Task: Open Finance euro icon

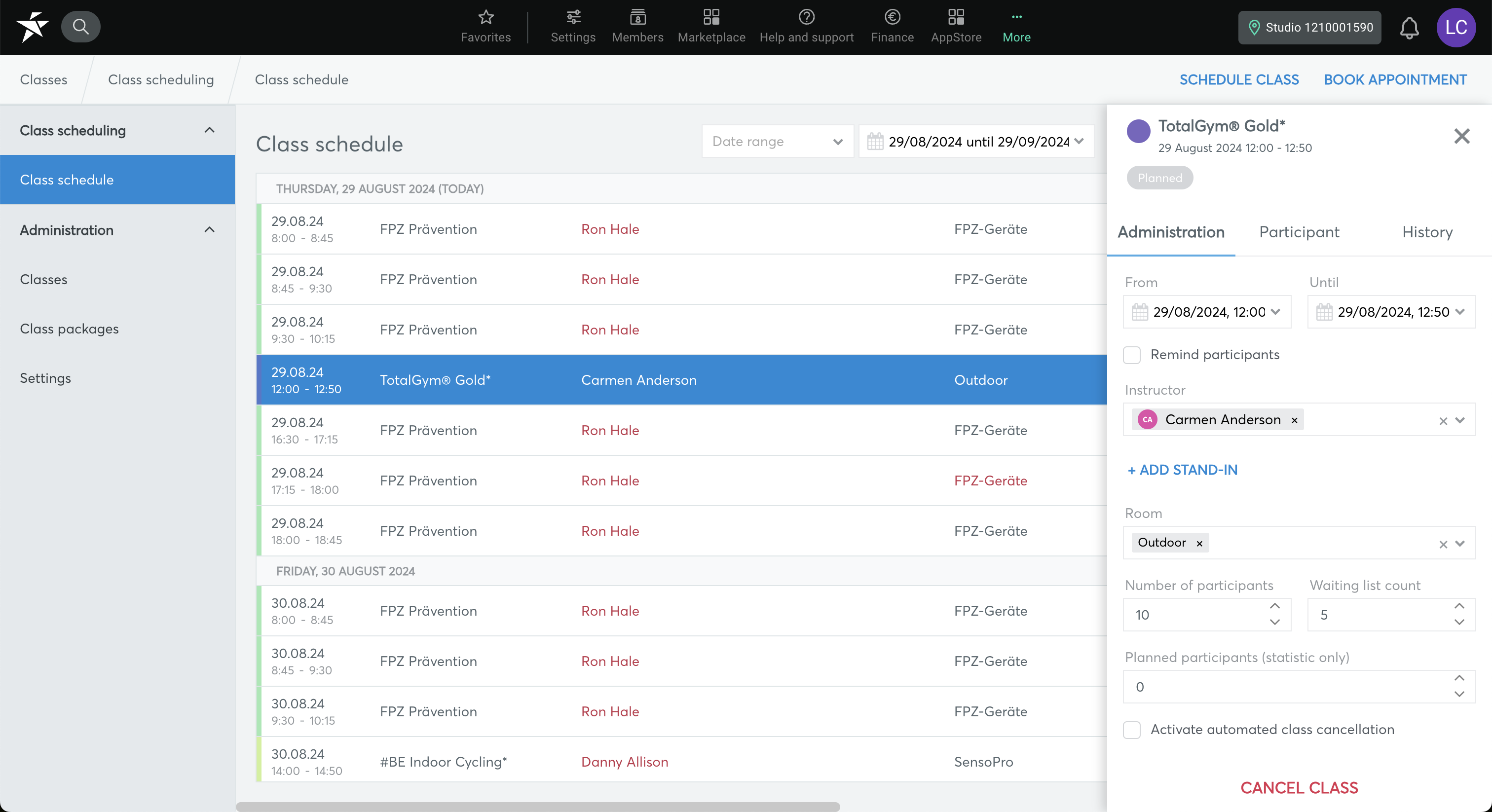Action: point(892,17)
